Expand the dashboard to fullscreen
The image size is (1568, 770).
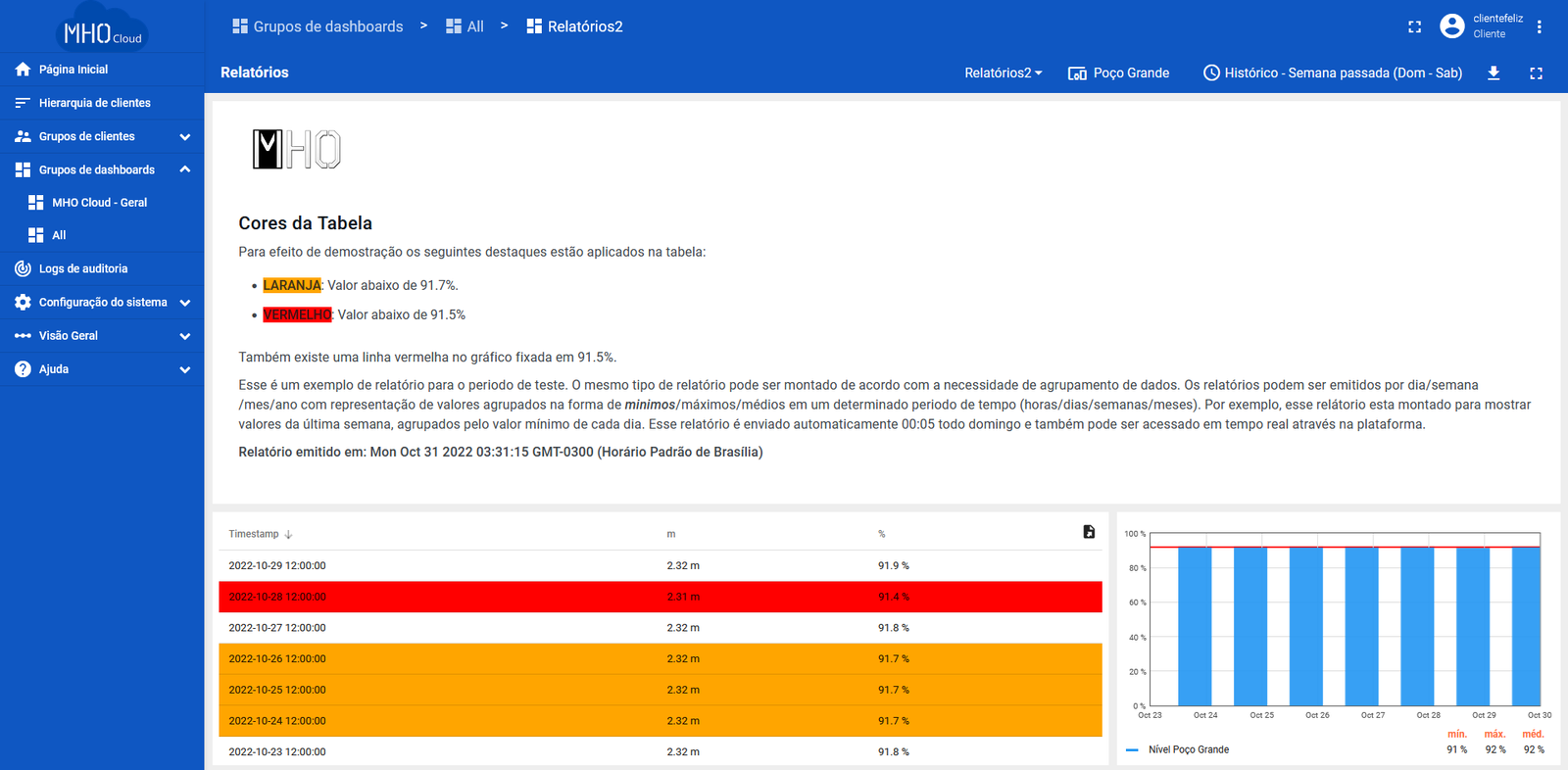[1536, 72]
